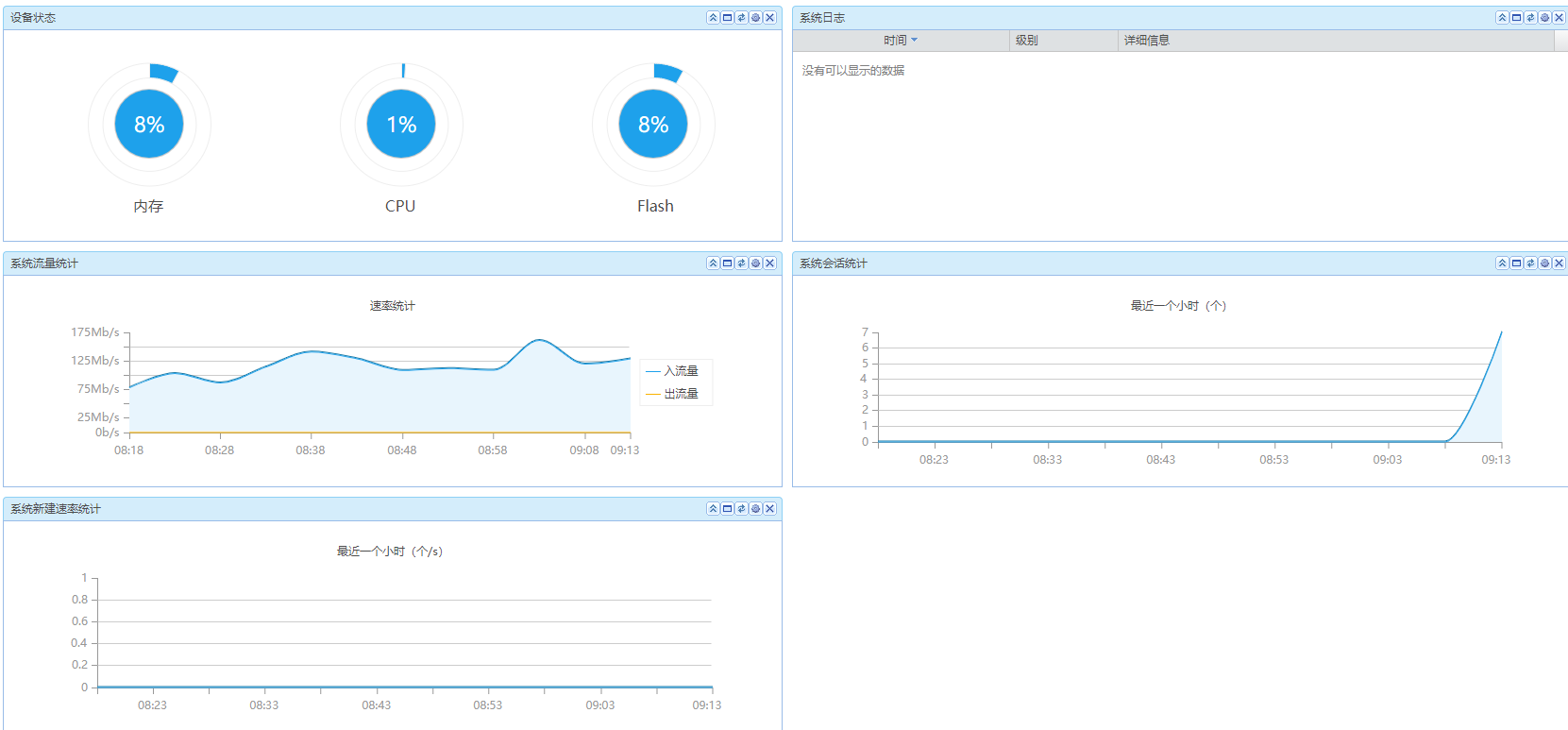Click the CPU 1% usage gauge

(401, 124)
